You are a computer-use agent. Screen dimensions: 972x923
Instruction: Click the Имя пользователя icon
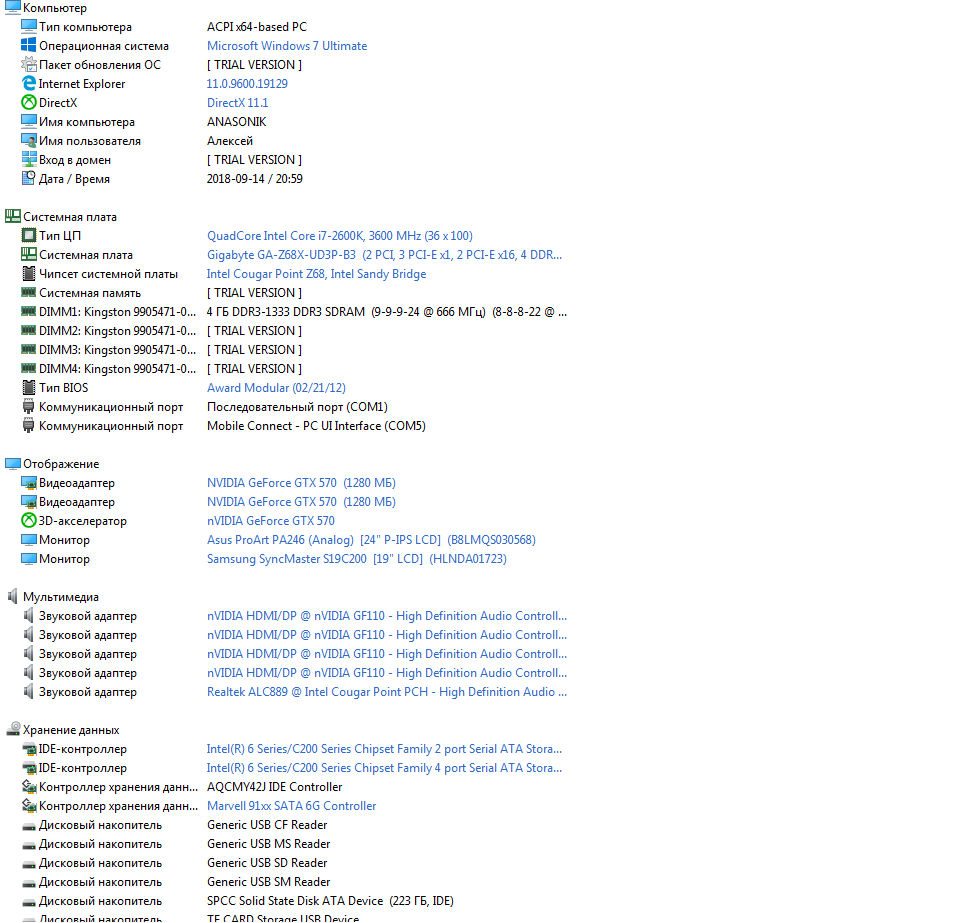tap(29, 141)
